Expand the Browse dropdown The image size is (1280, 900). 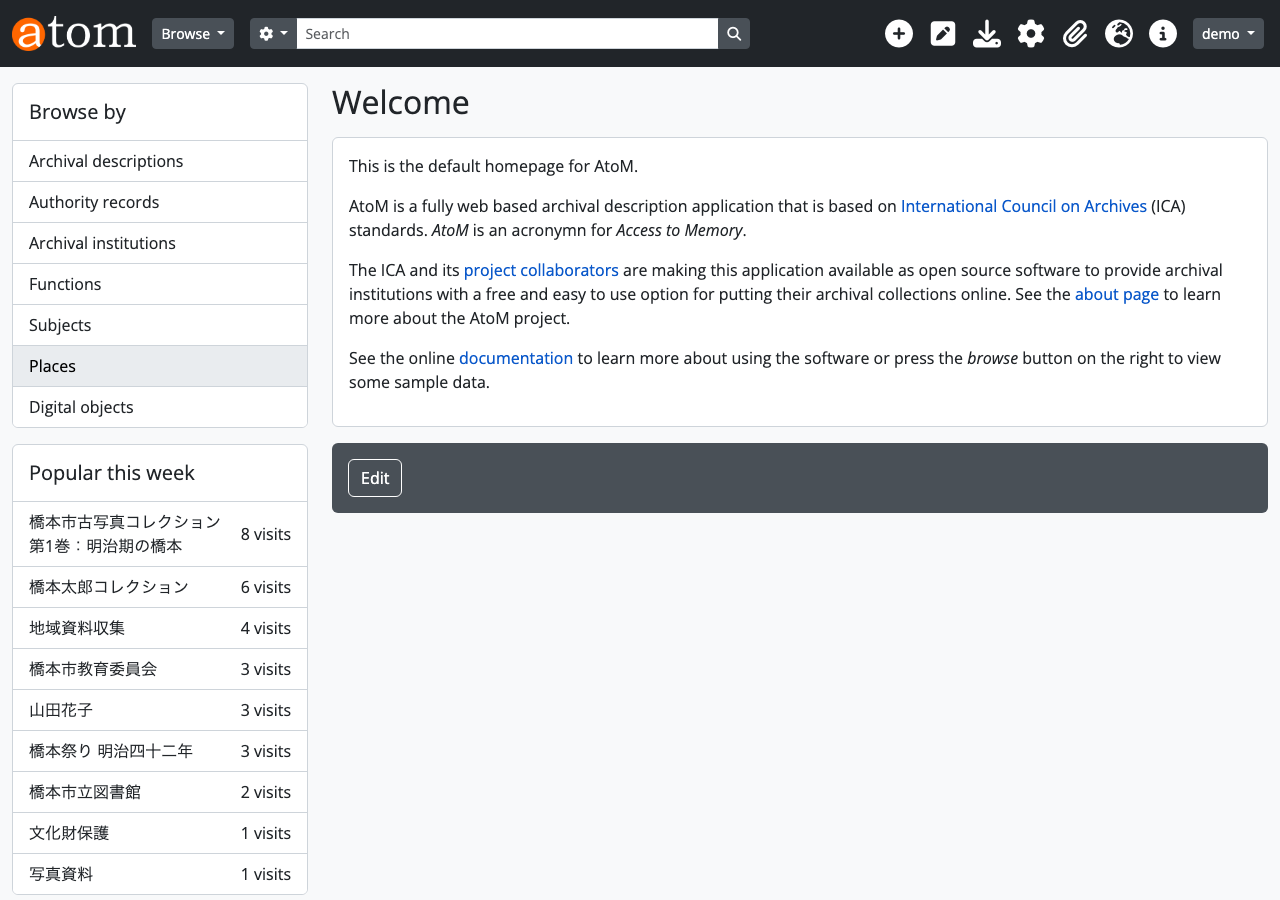[193, 34]
